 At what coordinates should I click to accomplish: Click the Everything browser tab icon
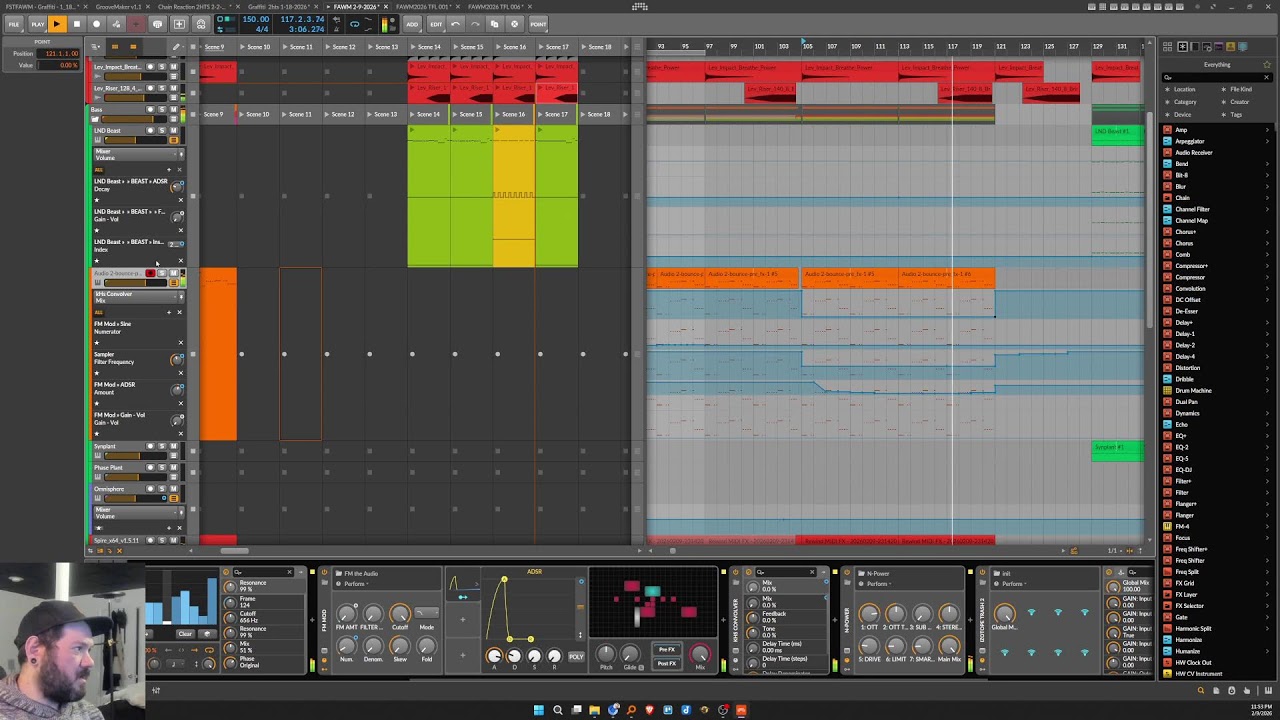pos(1182,47)
